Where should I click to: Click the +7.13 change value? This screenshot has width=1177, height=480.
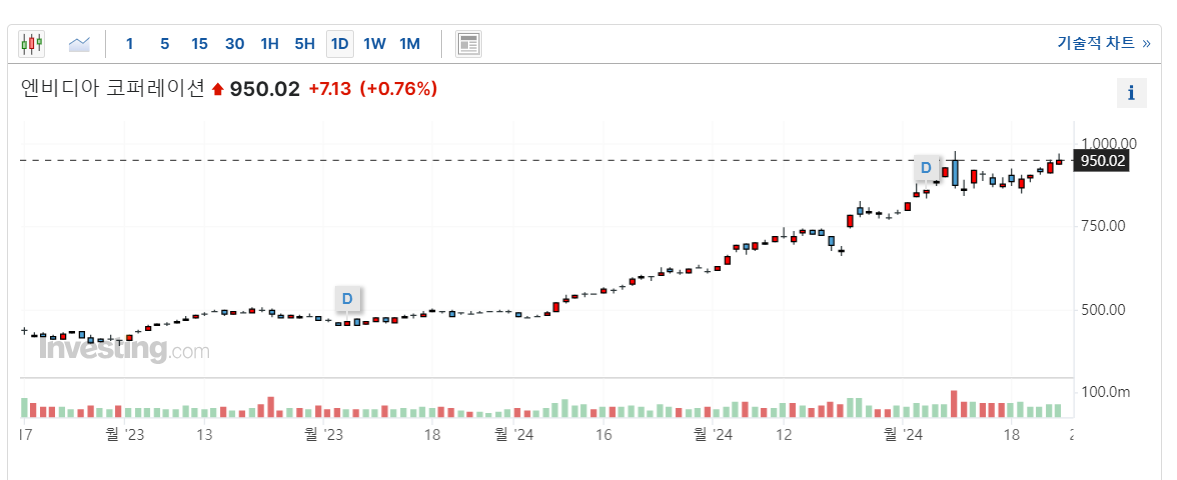tap(330, 89)
